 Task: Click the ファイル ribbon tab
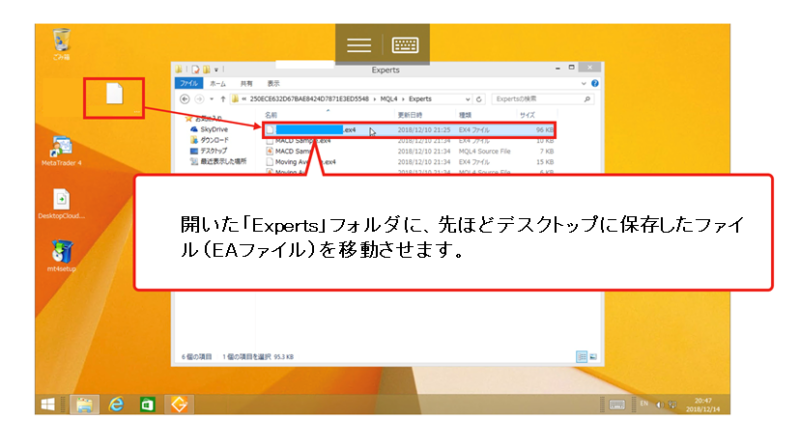189,83
